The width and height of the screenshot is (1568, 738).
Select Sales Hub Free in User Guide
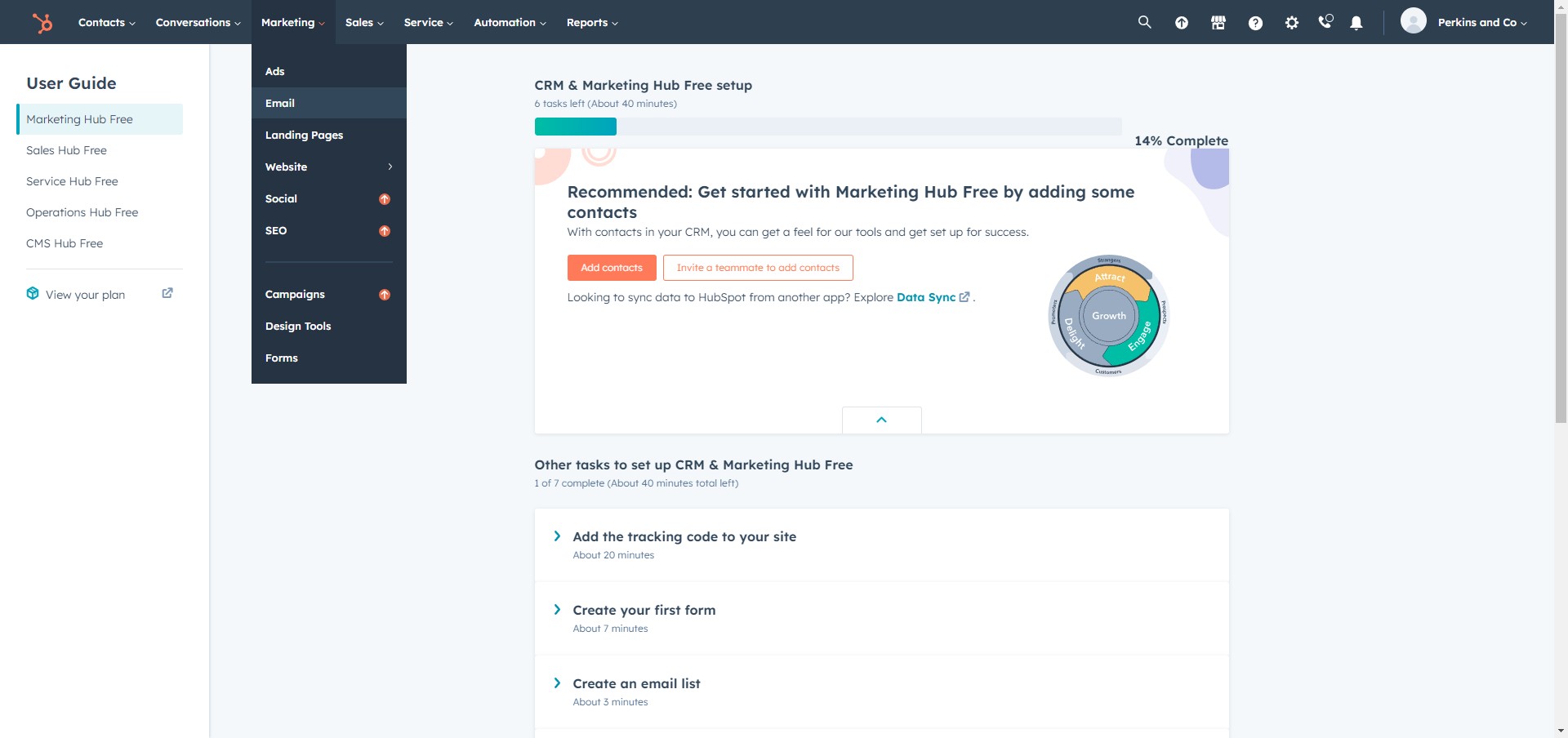[x=66, y=150]
